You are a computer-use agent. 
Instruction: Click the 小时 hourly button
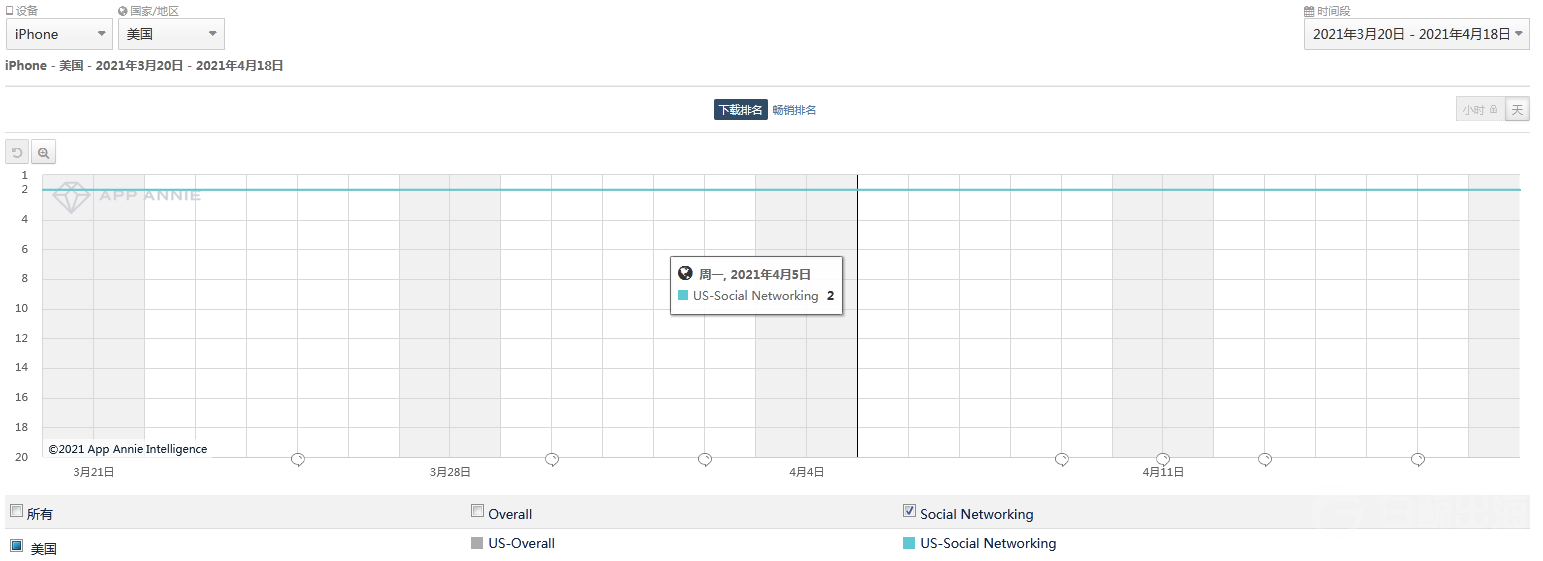pyautogui.click(x=1479, y=110)
